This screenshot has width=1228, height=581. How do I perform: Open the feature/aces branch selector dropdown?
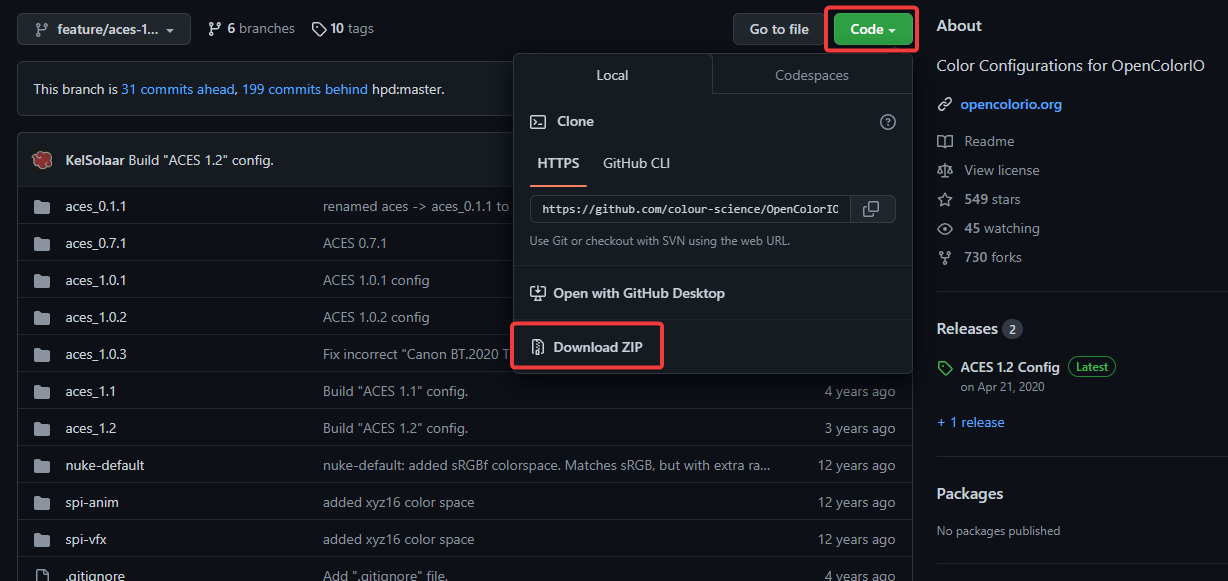(104, 30)
